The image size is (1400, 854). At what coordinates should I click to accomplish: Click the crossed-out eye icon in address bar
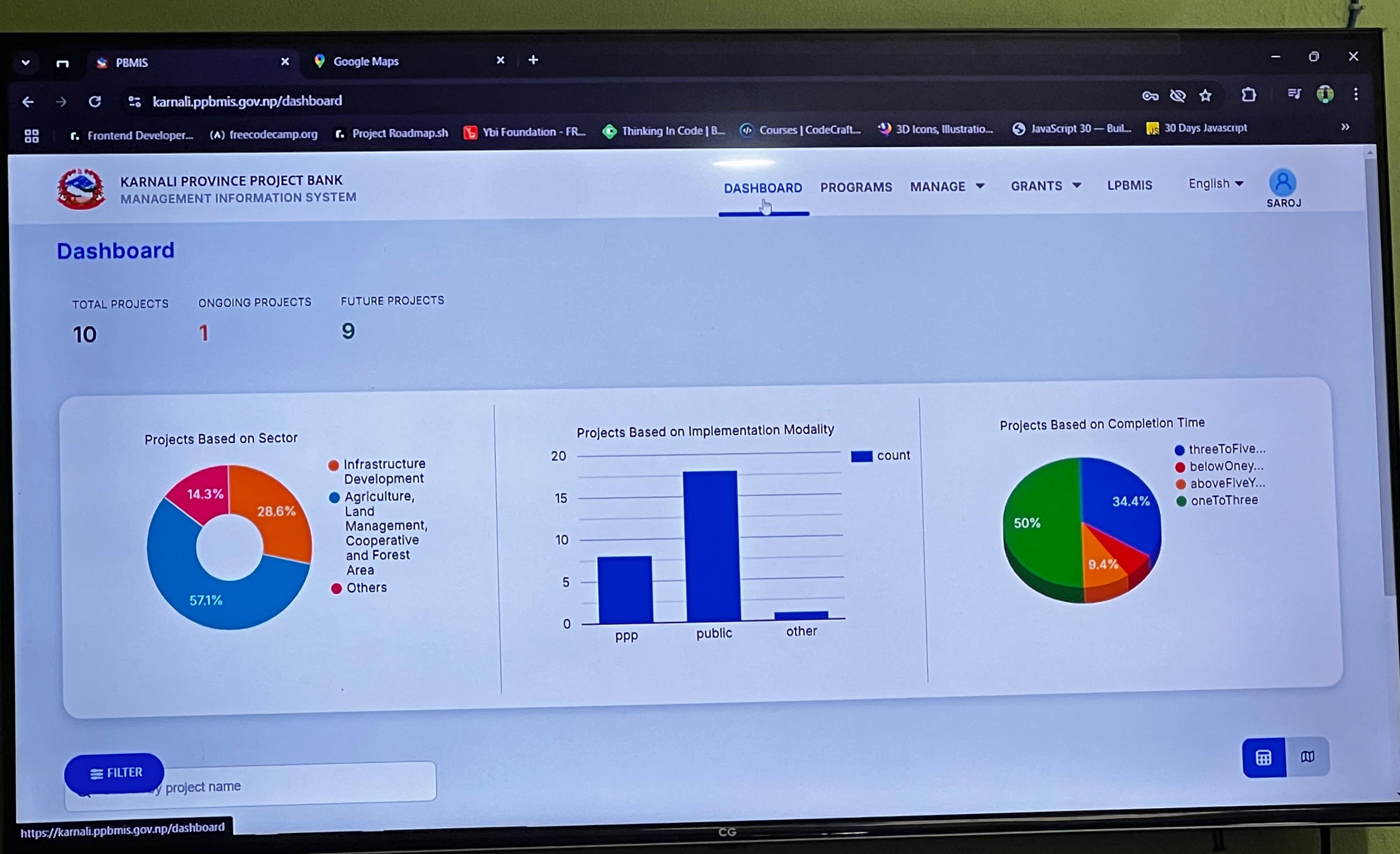pyautogui.click(x=1178, y=96)
